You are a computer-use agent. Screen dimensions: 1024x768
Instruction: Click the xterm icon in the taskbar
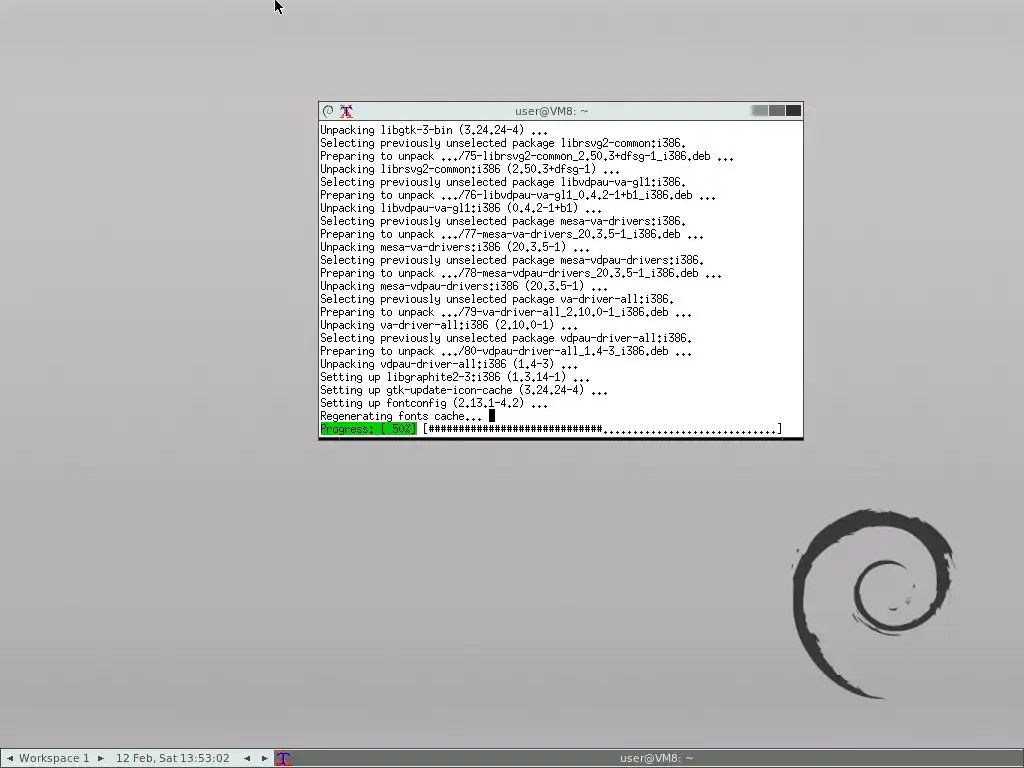tap(283, 758)
